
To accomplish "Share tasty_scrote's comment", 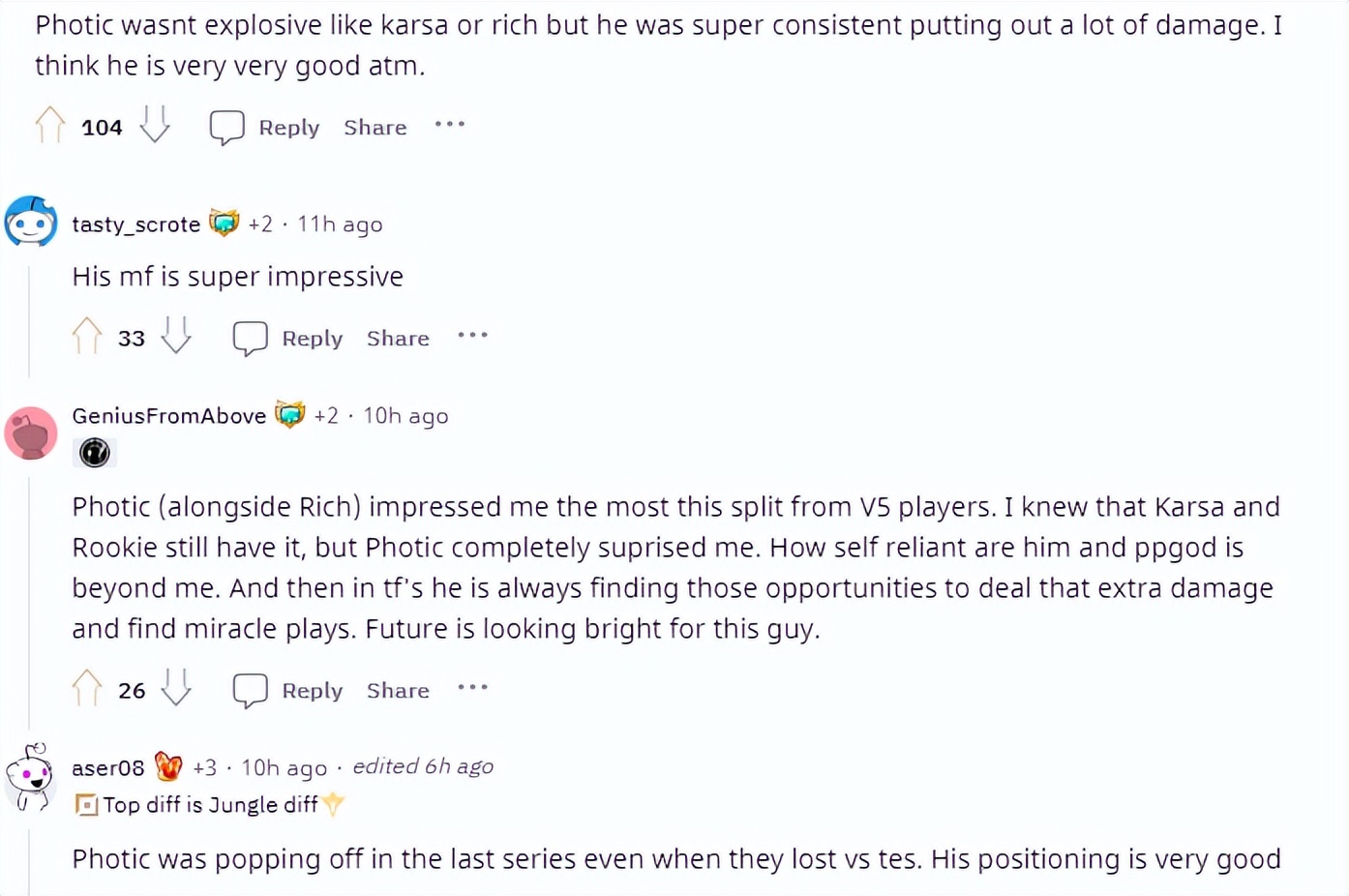I will pos(398,338).
